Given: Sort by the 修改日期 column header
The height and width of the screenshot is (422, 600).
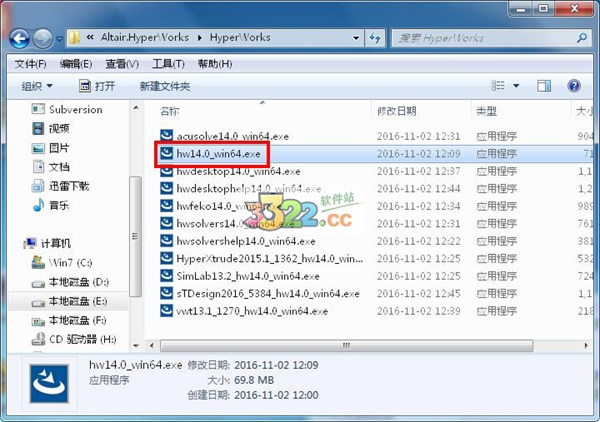Looking at the screenshot, I should pyautogui.click(x=396, y=111).
